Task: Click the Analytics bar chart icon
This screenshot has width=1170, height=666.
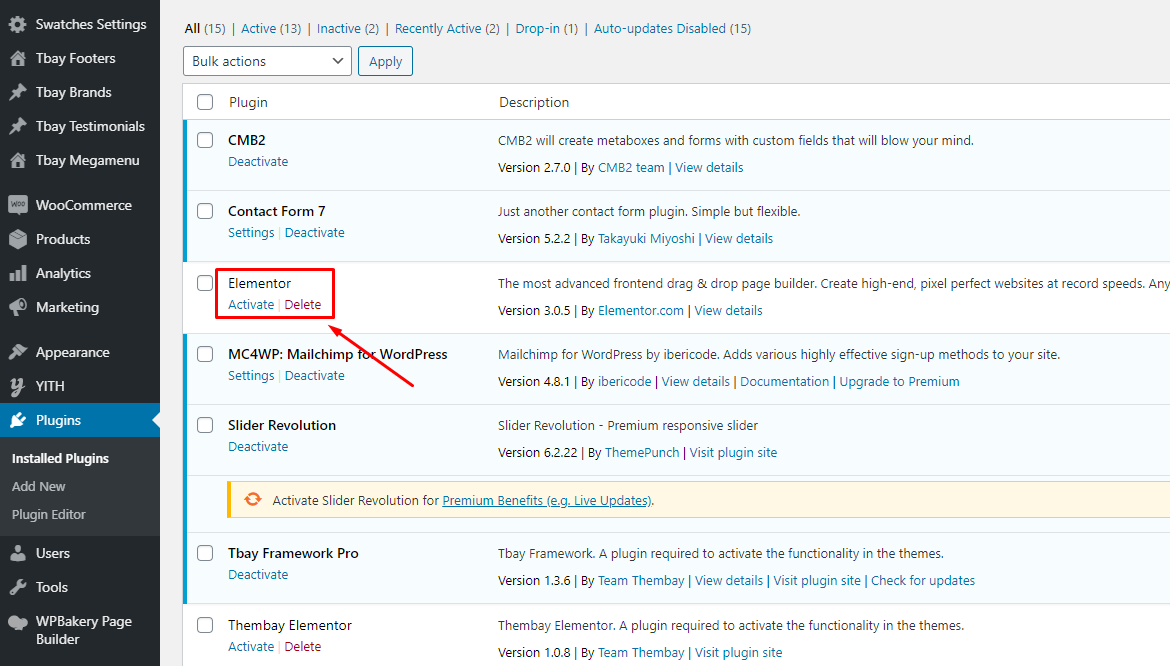Action: coord(18,274)
